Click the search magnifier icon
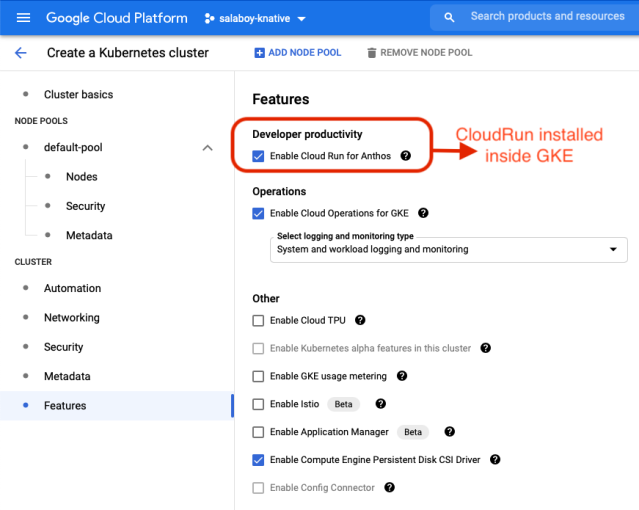Viewport: 639px width, 510px height. click(449, 17)
